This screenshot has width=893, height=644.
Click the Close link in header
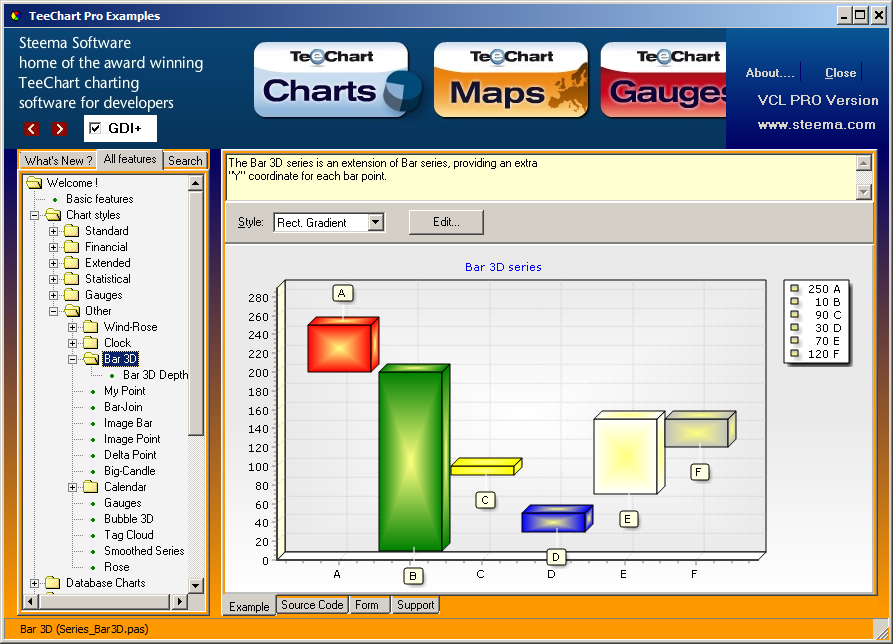coord(841,73)
